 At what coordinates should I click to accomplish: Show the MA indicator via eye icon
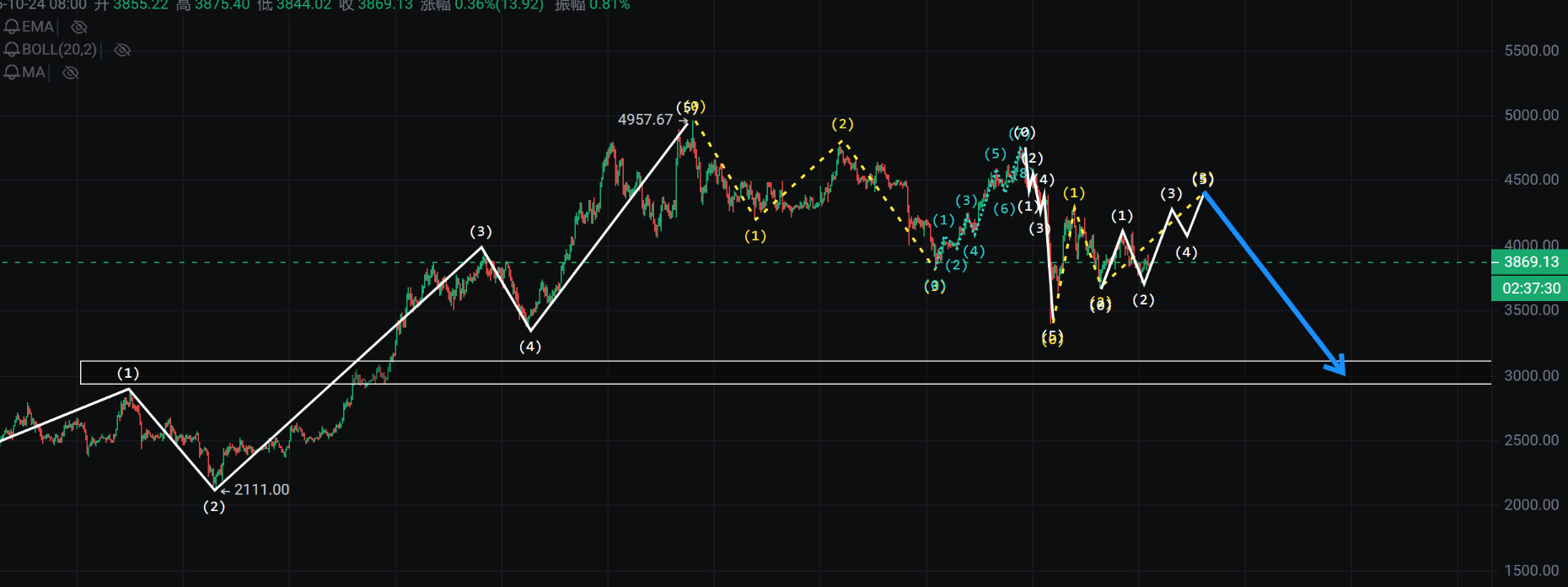pos(71,73)
